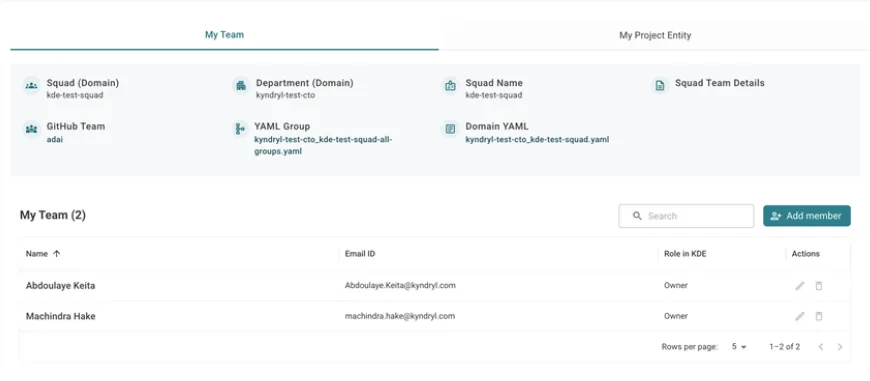Viewport: 870px width, 381px height.
Task: Click the Name column sort arrow
Action: pos(56,253)
